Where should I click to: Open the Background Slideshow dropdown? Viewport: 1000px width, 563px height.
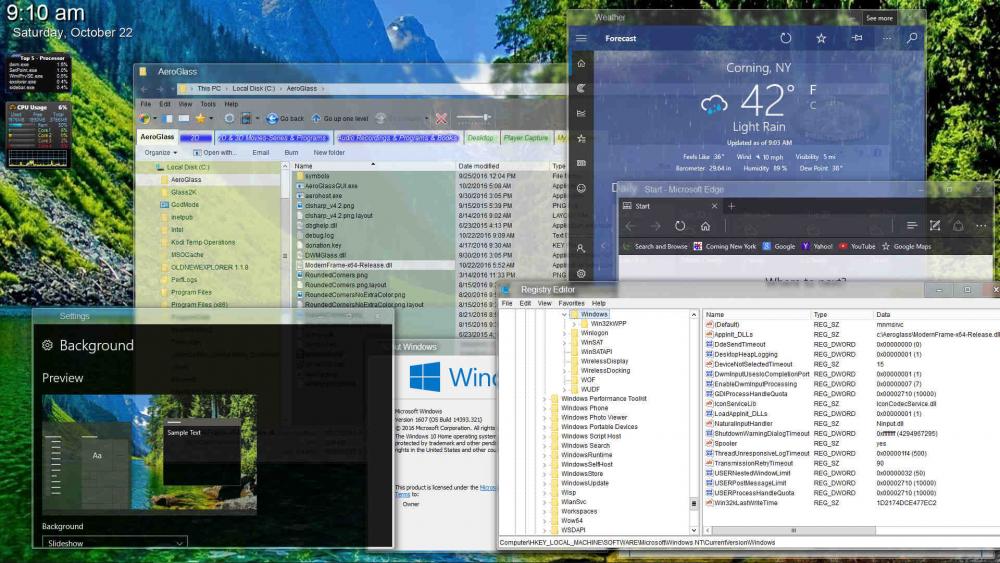click(115, 543)
